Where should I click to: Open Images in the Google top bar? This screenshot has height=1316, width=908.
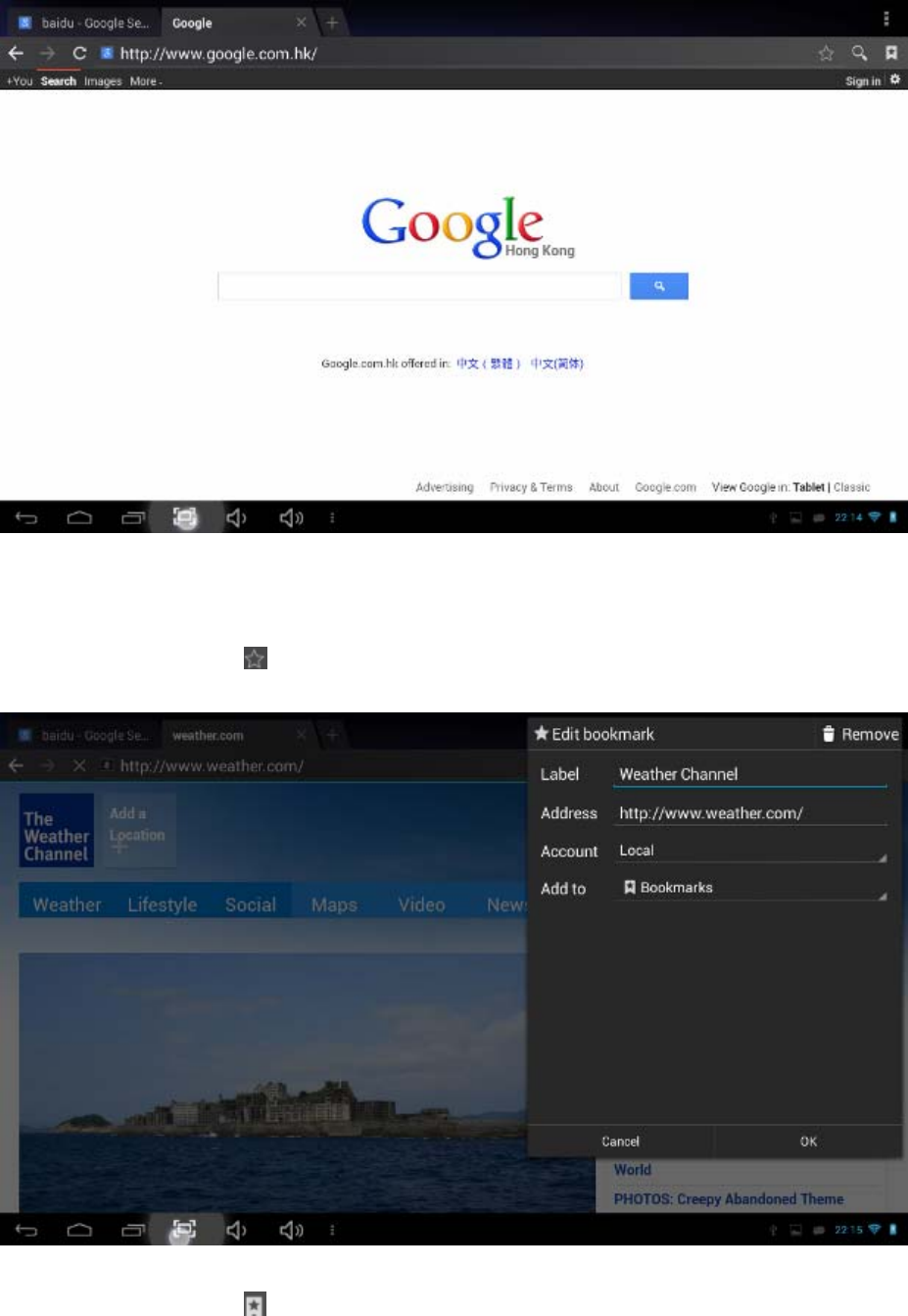[x=103, y=81]
